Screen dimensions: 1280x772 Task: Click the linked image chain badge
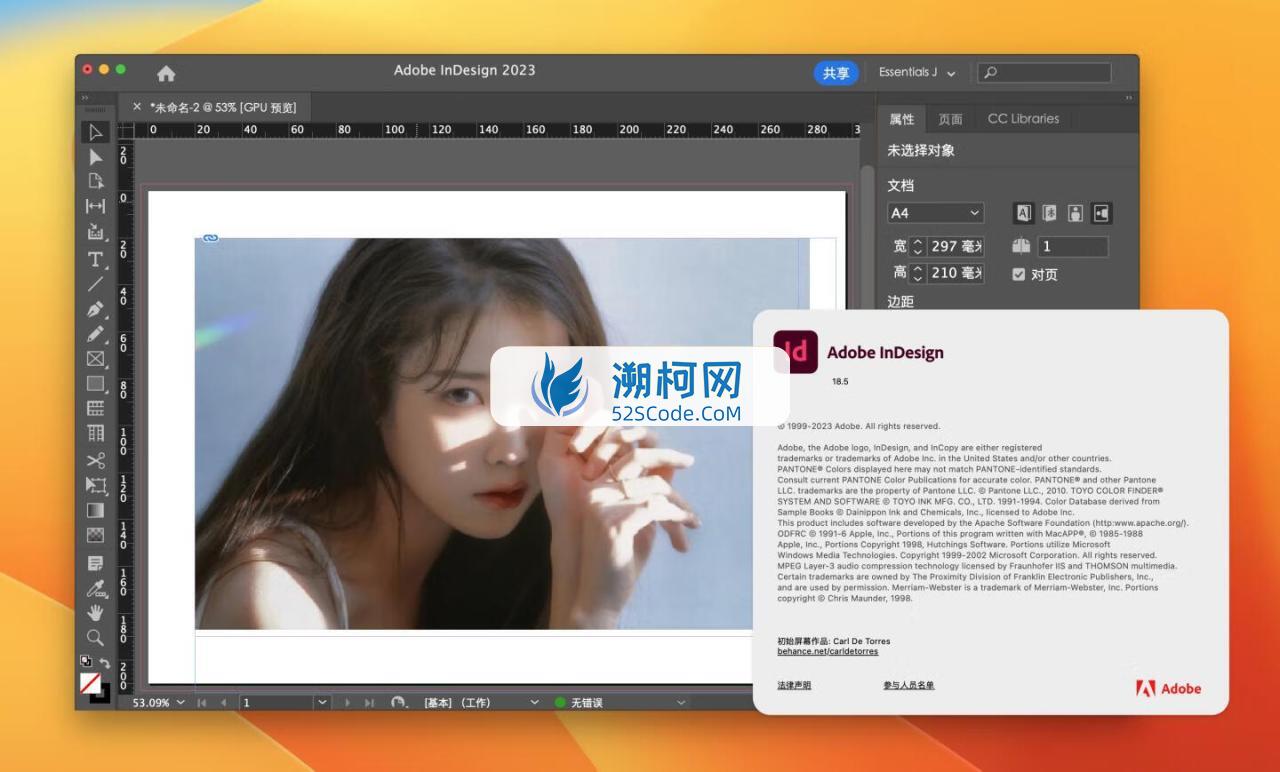(x=210, y=238)
